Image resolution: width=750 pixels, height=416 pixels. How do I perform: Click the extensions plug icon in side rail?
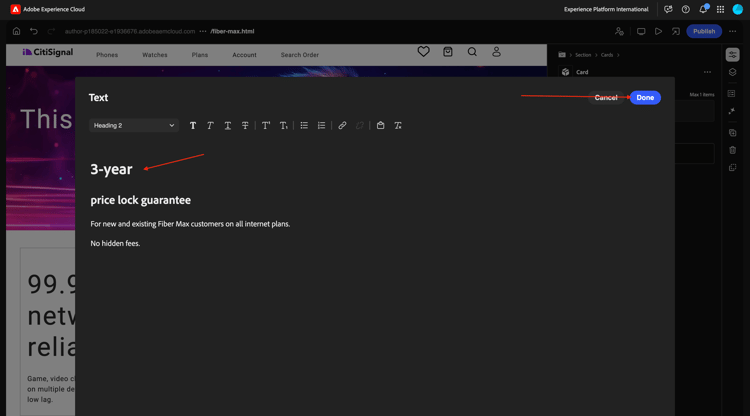(x=732, y=111)
